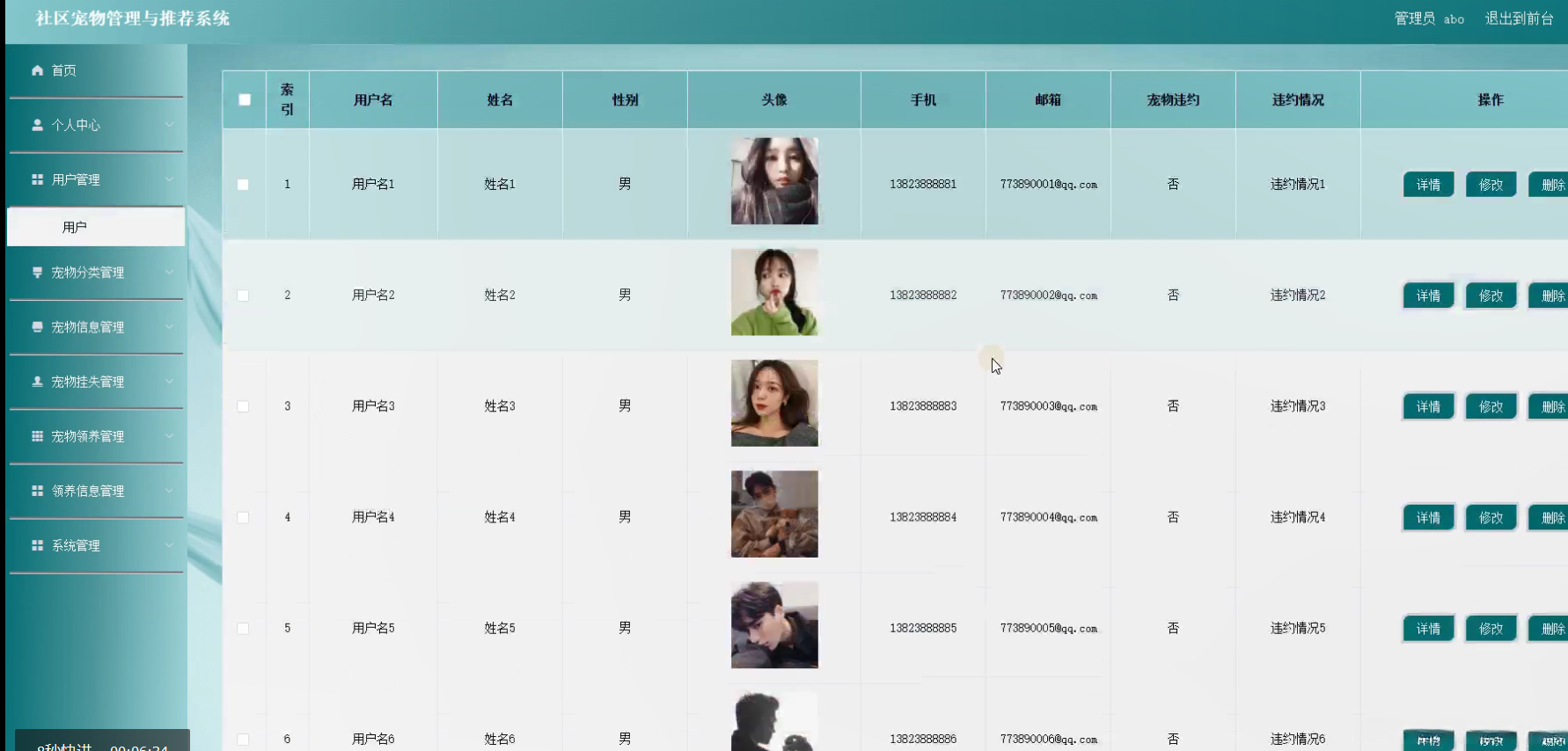Expand the 领养信息管理 chevron

point(169,491)
